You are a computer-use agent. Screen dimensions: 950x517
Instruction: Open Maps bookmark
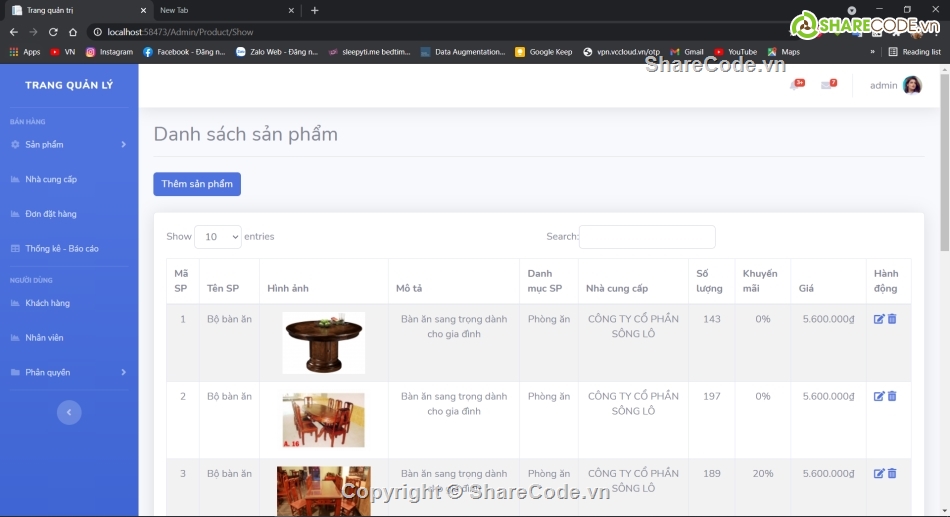784,52
